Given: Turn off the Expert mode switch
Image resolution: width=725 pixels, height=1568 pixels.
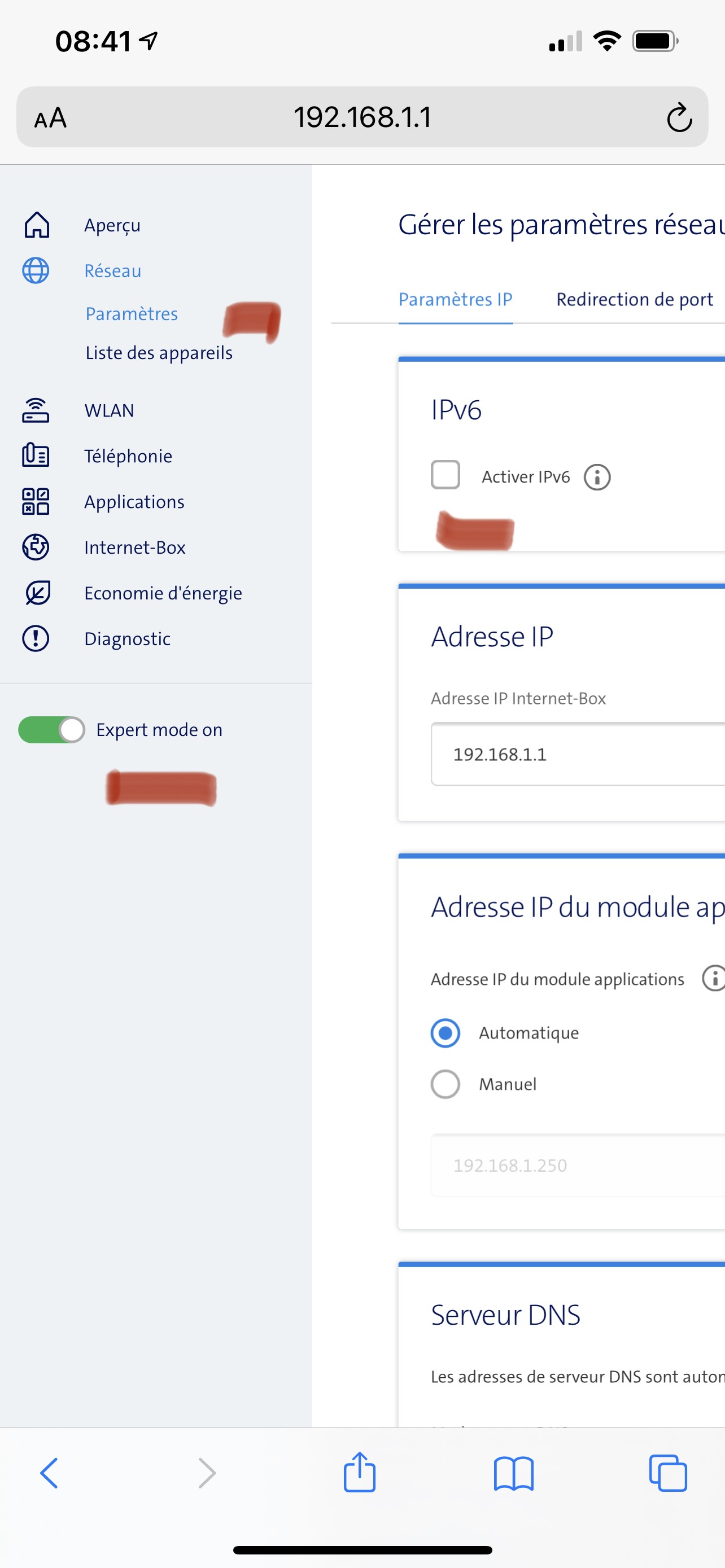Looking at the screenshot, I should [x=52, y=730].
